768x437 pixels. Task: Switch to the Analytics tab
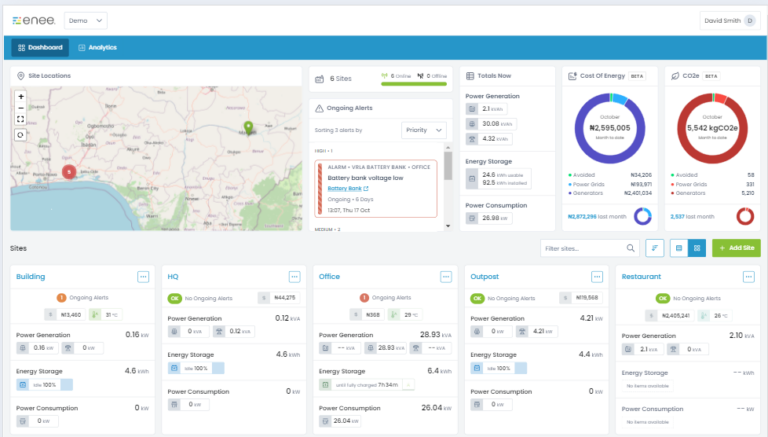[96, 47]
